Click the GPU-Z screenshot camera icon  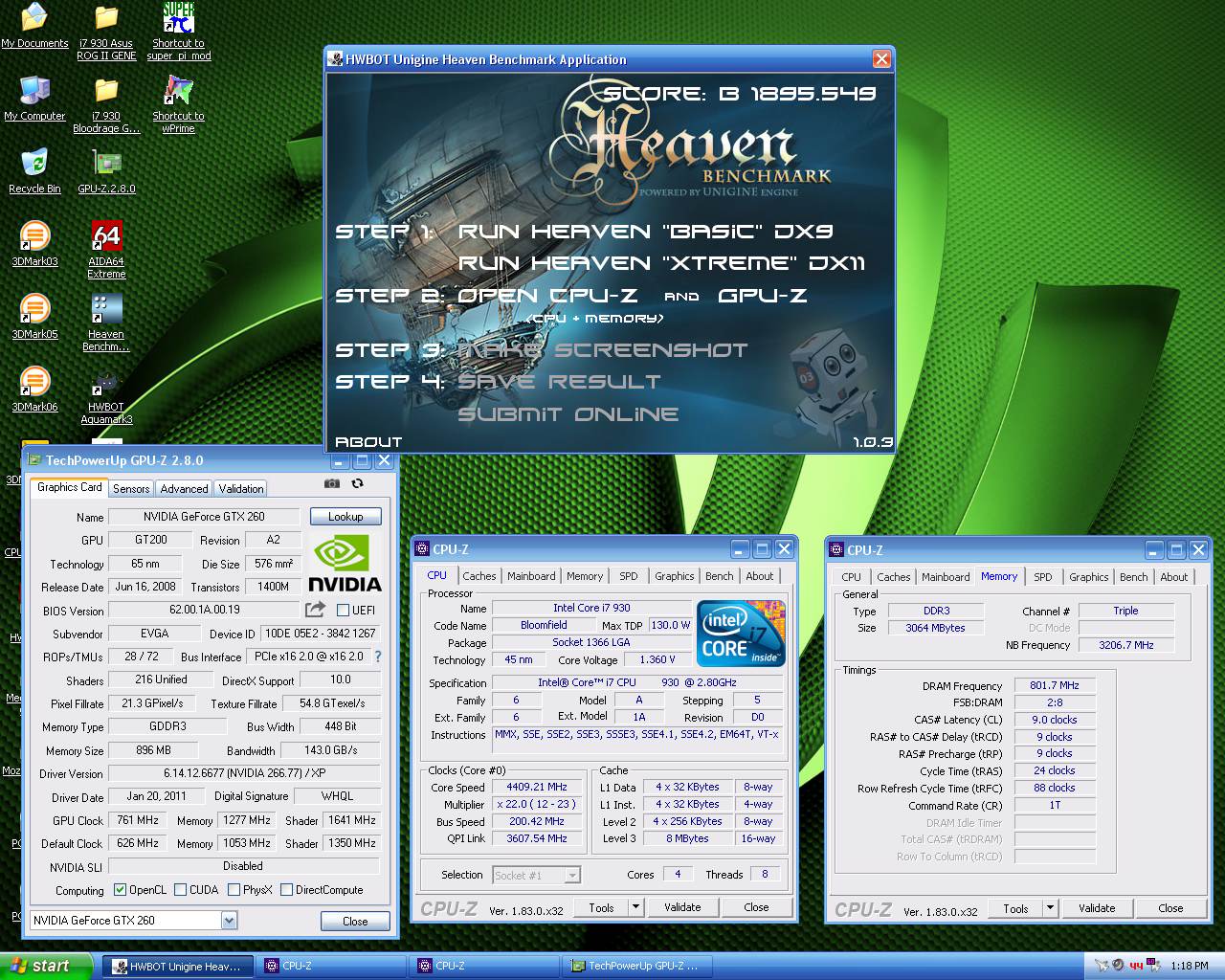click(332, 484)
